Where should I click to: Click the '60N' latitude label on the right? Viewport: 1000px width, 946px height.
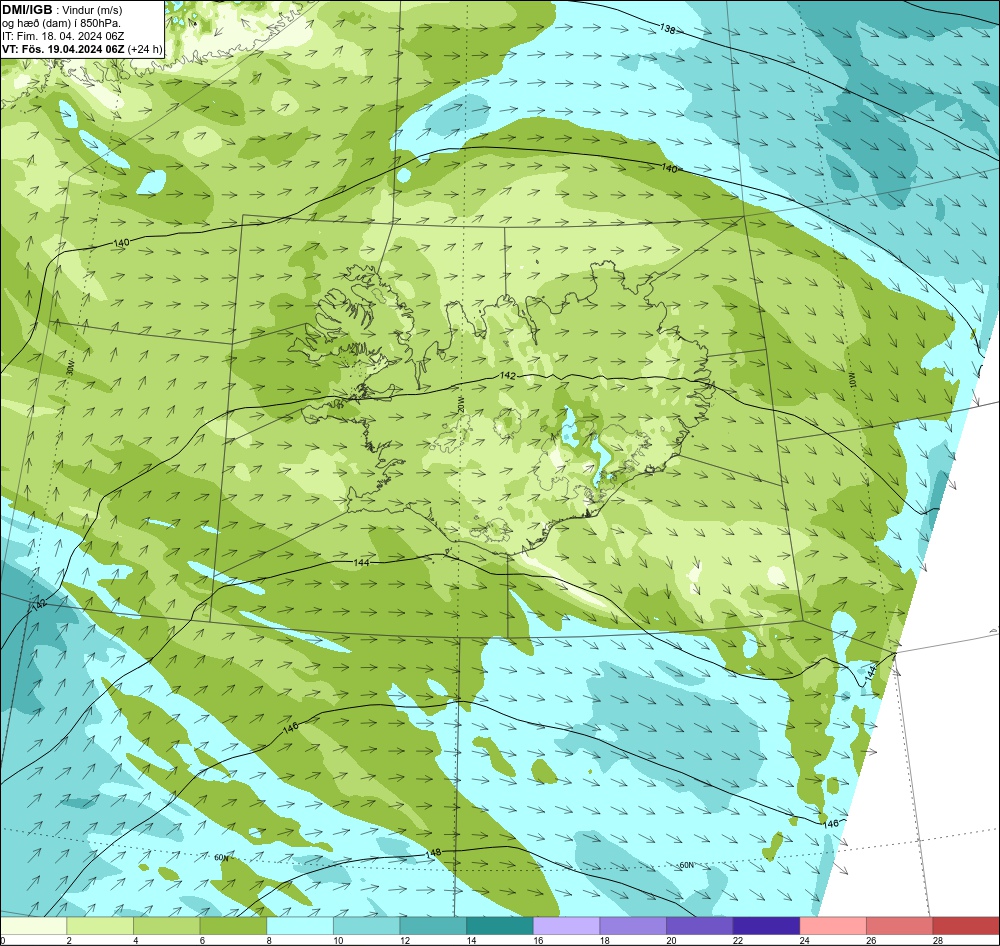pos(686,866)
